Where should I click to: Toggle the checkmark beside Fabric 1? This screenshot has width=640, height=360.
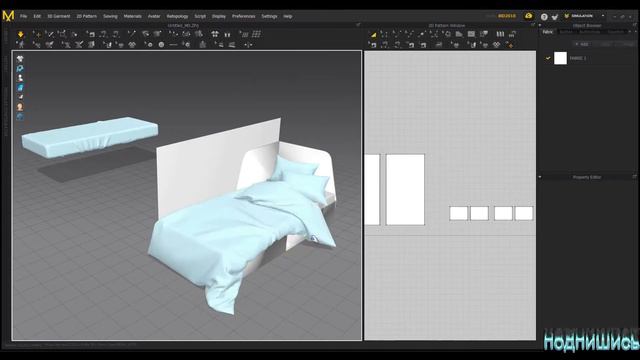coord(548,58)
